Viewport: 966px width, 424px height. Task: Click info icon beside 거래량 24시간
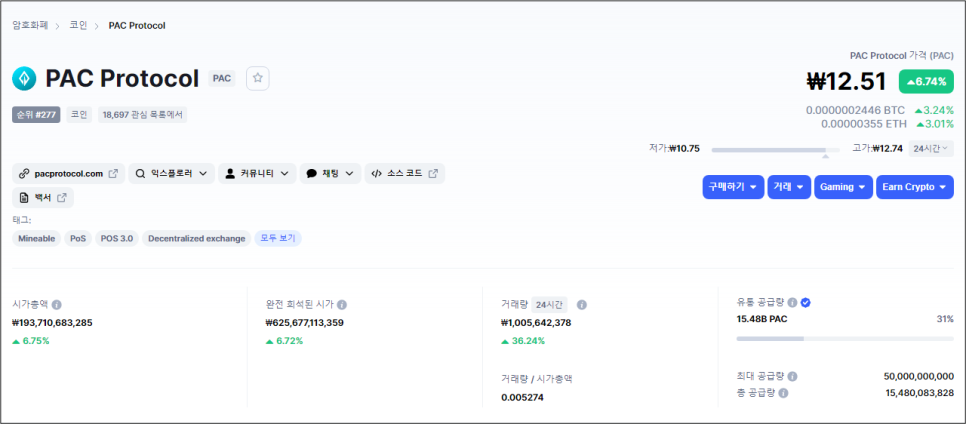[582, 304]
